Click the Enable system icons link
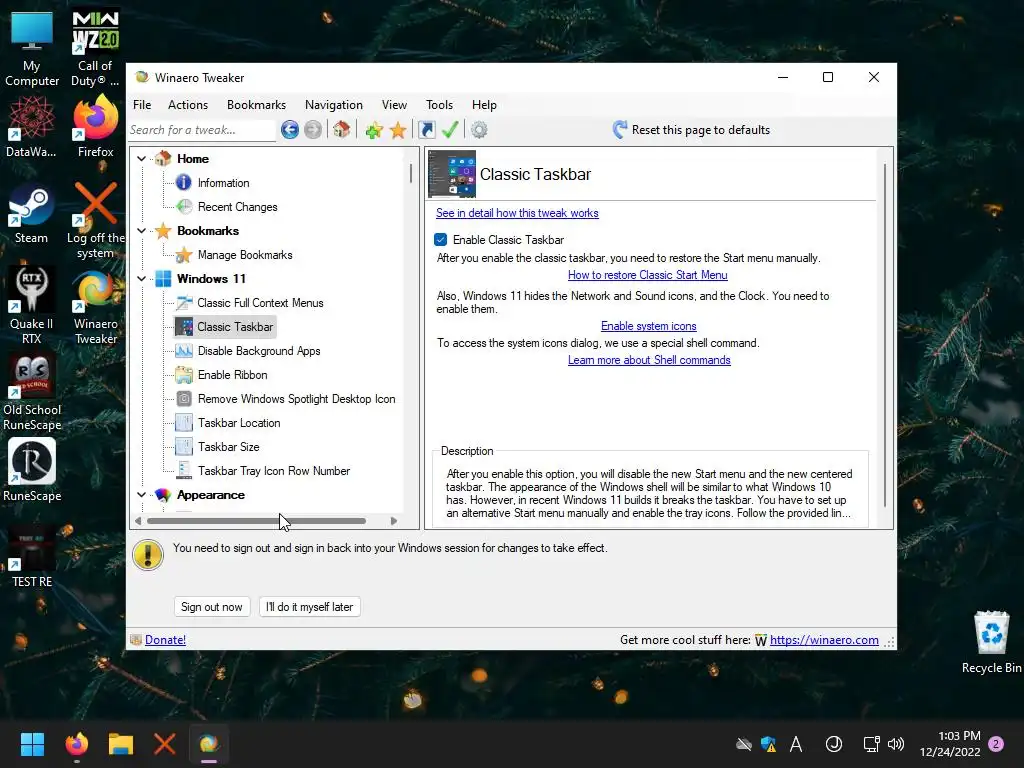Image resolution: width=1024 pixels, height=768 pixels. pos(648,326)
